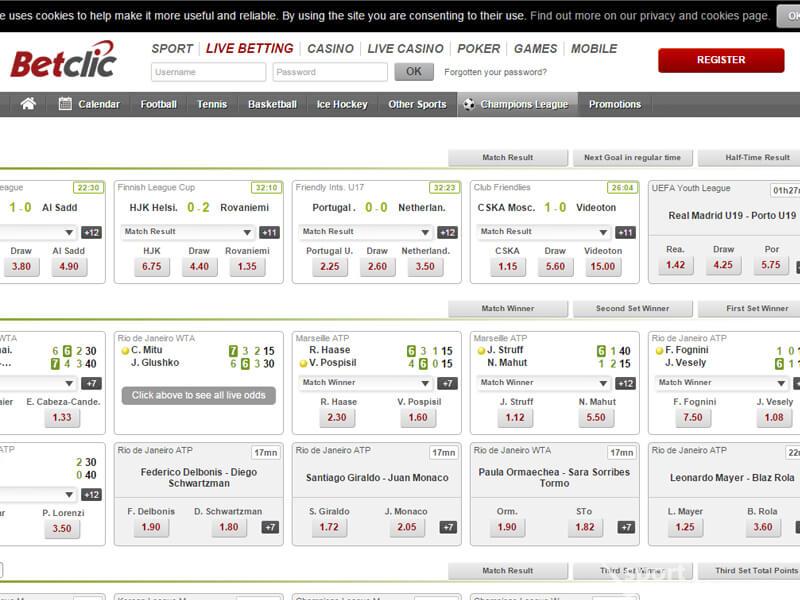
Task: Open +11 more bets for HJK Helsinki match
Action: pos(269,233)
